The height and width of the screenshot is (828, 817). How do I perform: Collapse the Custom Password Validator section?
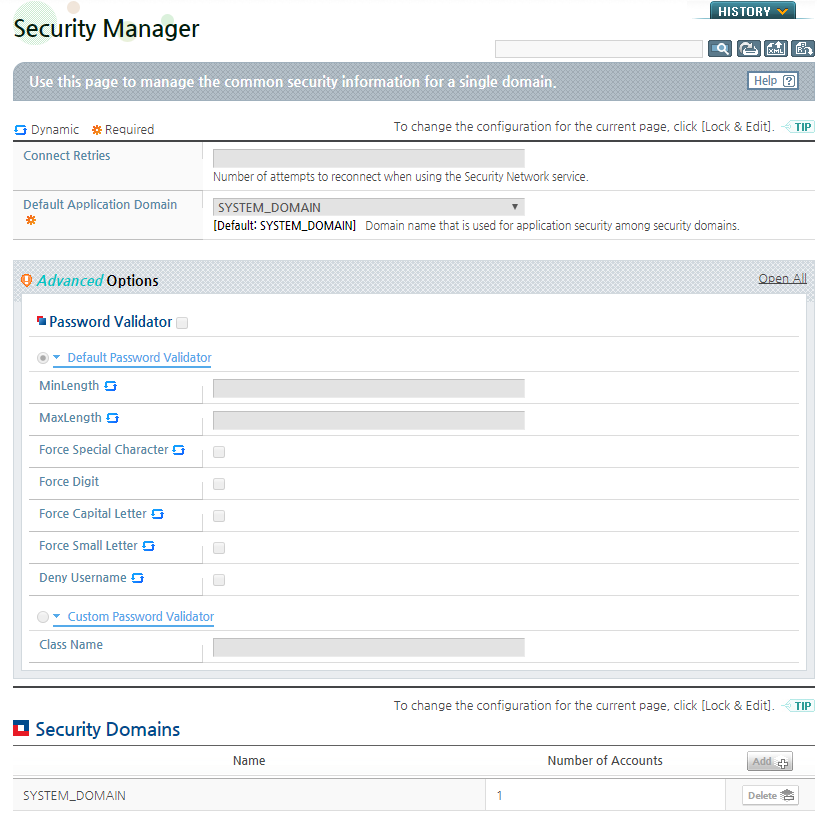57,616
